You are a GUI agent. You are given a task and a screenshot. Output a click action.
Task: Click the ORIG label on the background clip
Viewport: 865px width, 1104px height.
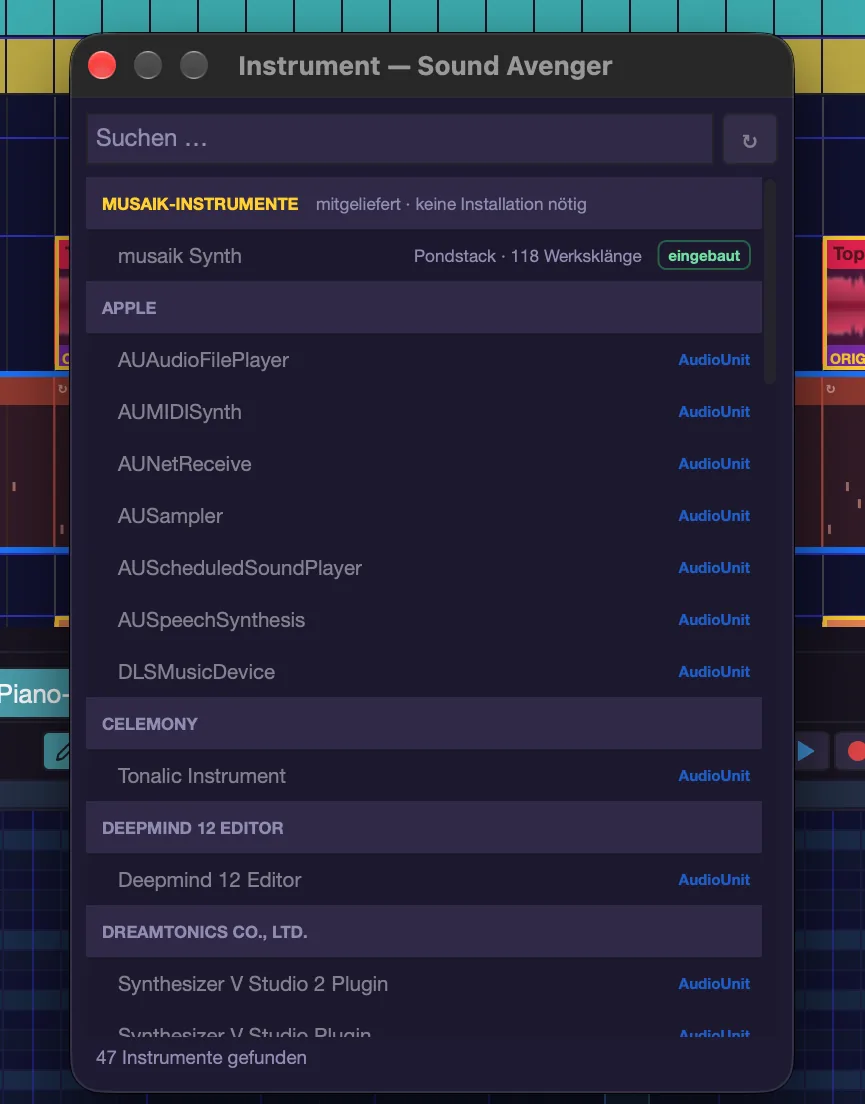(x=847, y=358)
